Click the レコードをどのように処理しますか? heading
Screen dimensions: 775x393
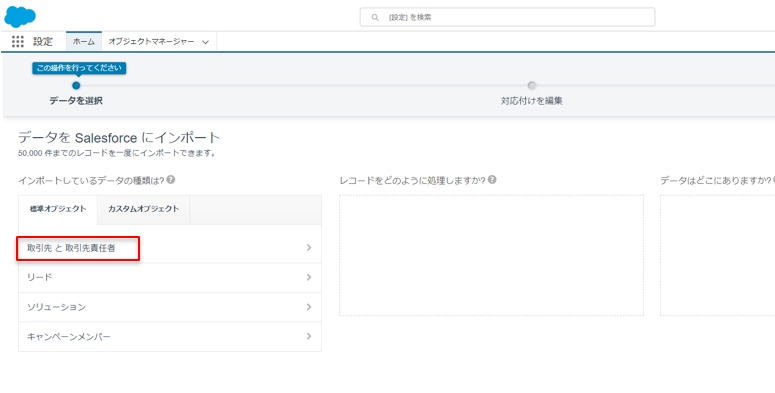click(x=412, y=180)
